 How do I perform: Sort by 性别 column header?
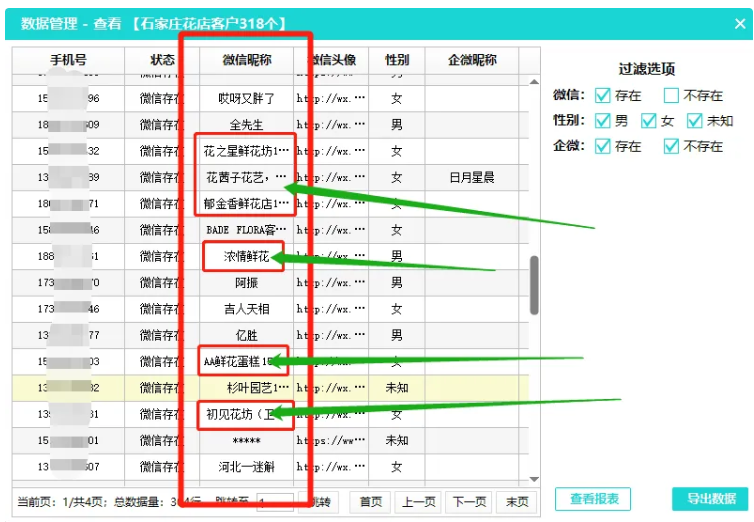tap(397, 60)
